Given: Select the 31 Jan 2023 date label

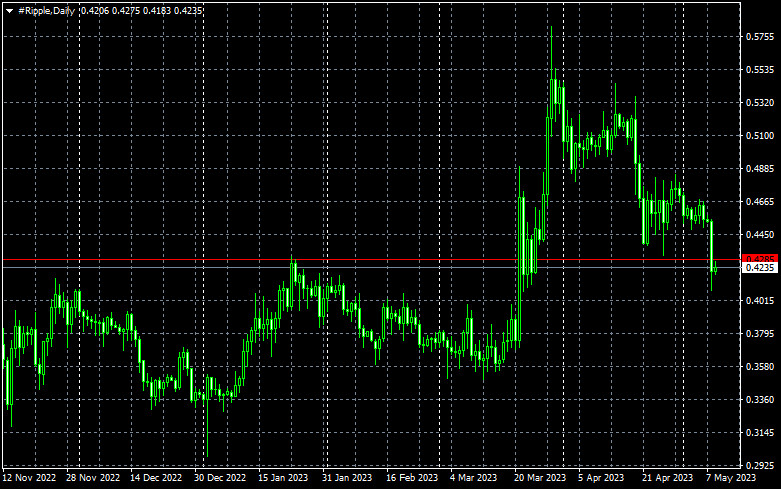Looking at the screenshot, I should click(x=347, y=478).
